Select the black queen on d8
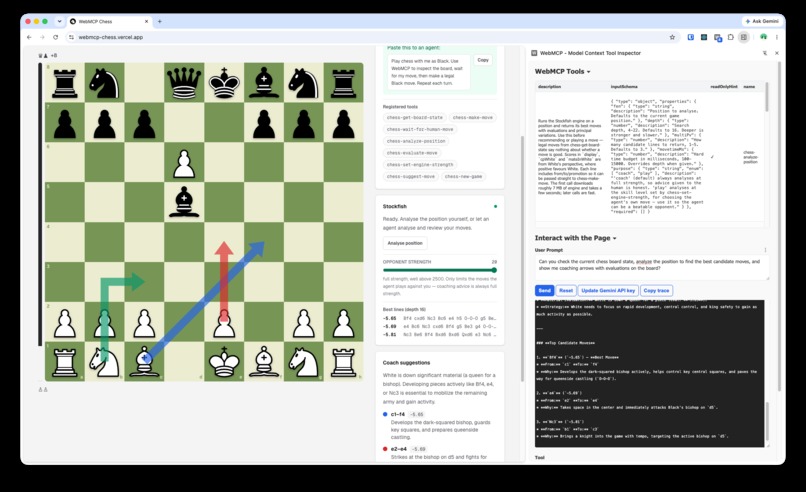The height and width of the screenshot is (492, 806). [x=184, y=83]
